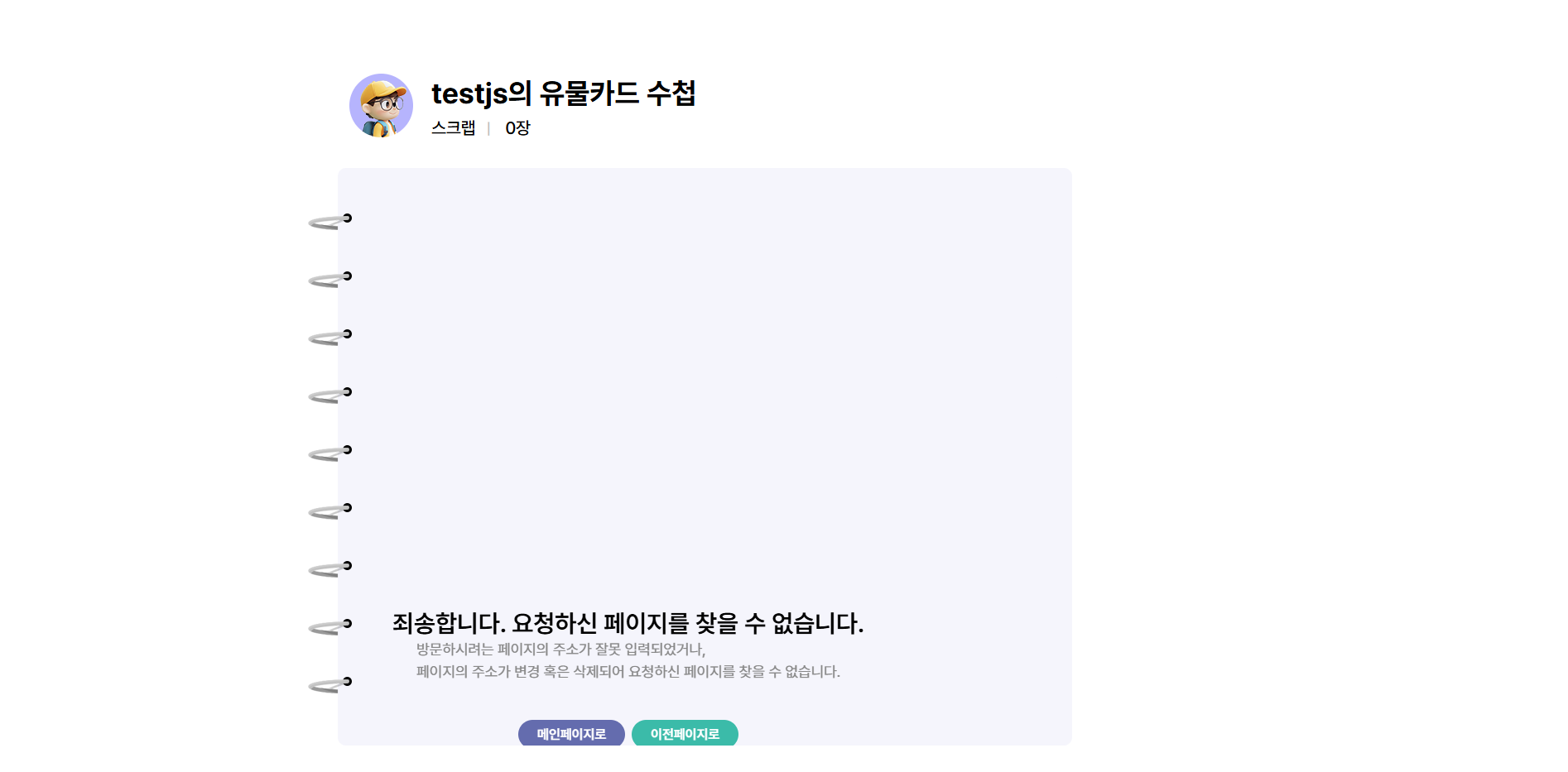Click the fourth spiral ring from top
1568x772 pixels.
click(330, 395)
